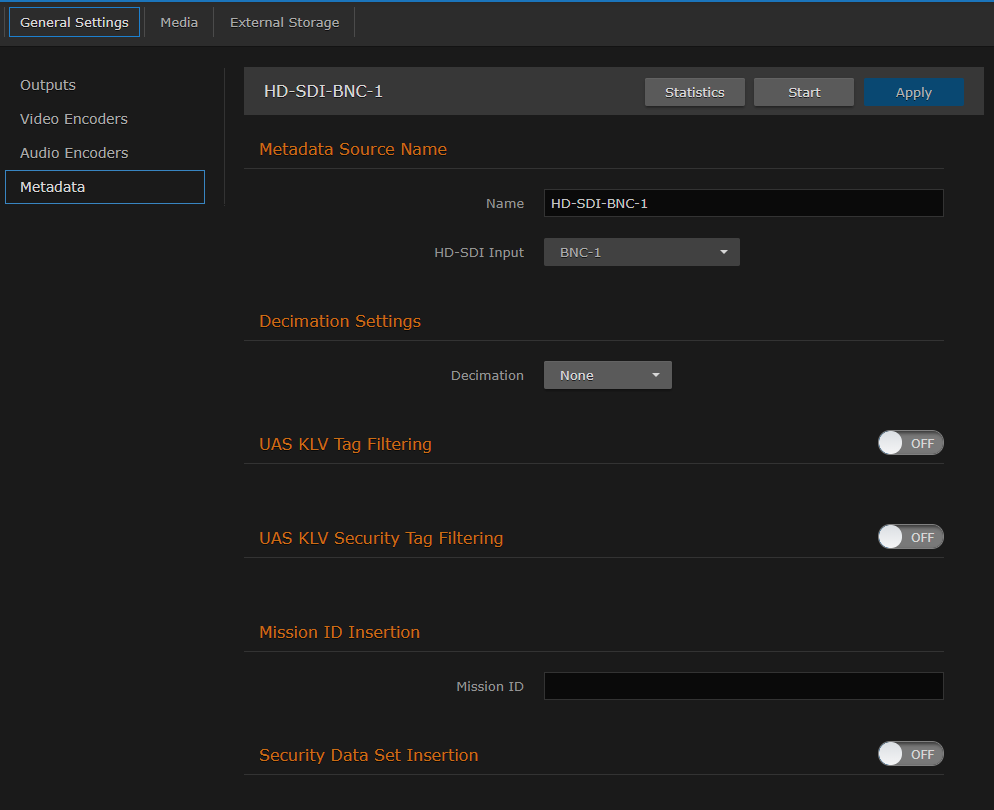Select the General Settings tab
This screenshot has width=994, height=810.
click(74, 21)
